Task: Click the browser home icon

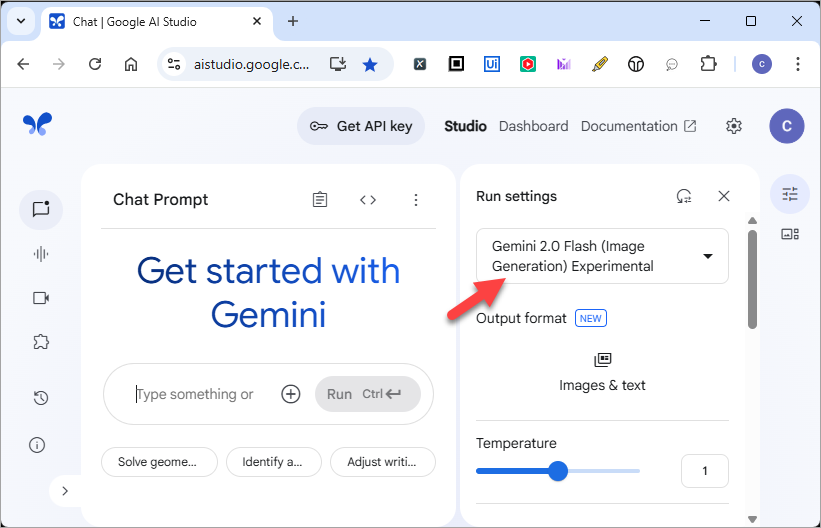Action: coord(131,64)
